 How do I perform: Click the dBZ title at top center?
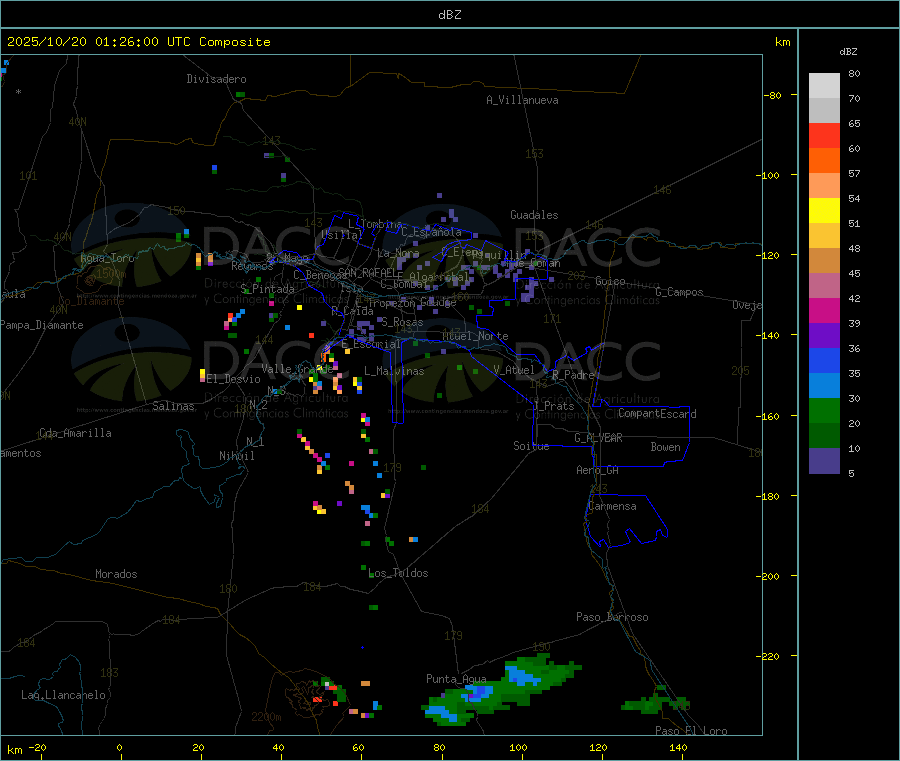click(449, 15)
